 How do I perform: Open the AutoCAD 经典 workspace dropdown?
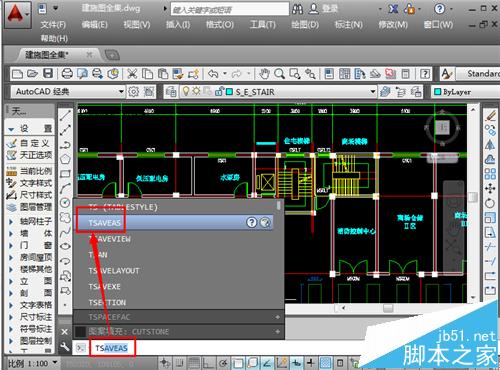click(x=68, y=91)
